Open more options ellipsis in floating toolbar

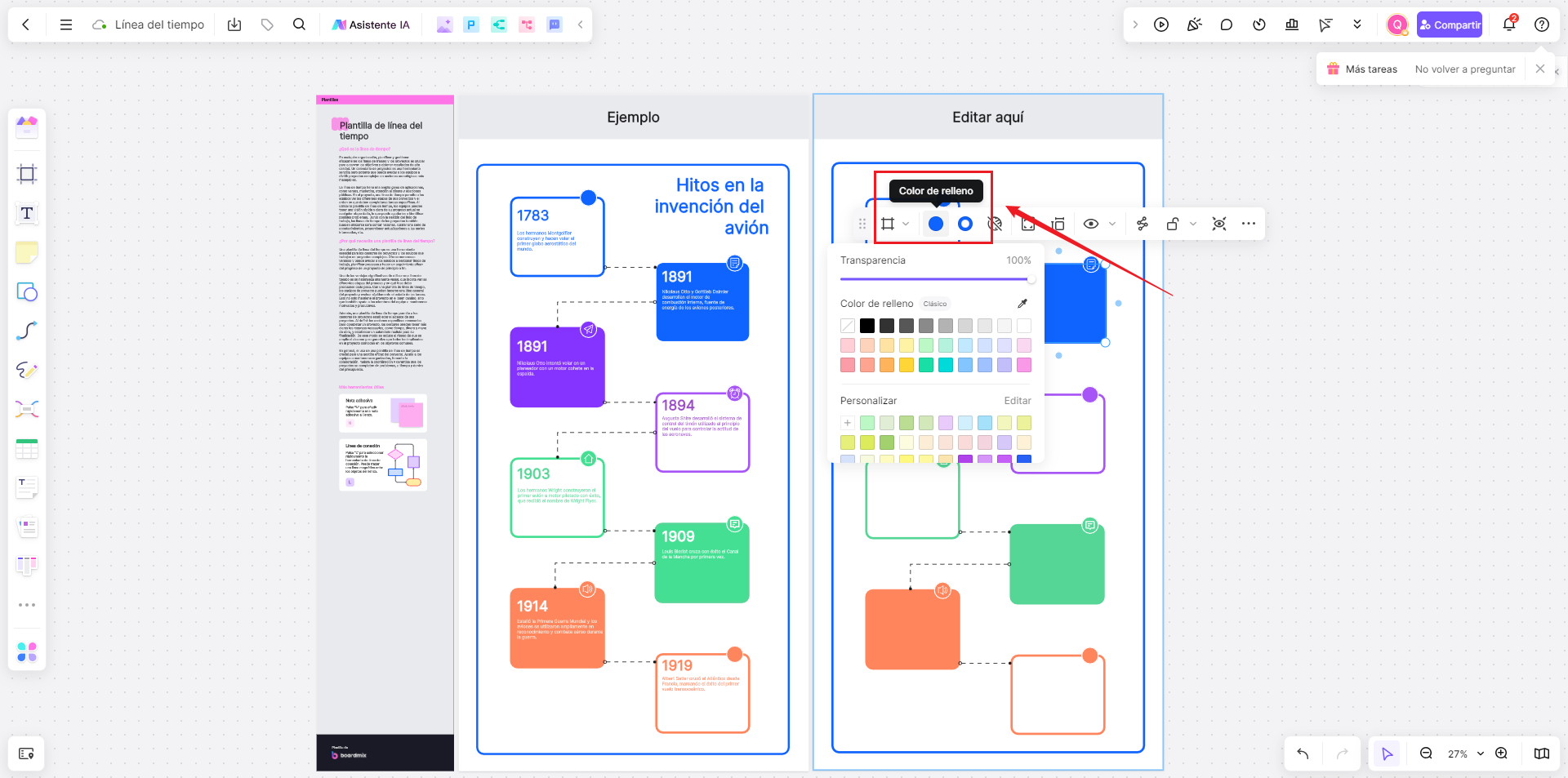point(1249,224)
